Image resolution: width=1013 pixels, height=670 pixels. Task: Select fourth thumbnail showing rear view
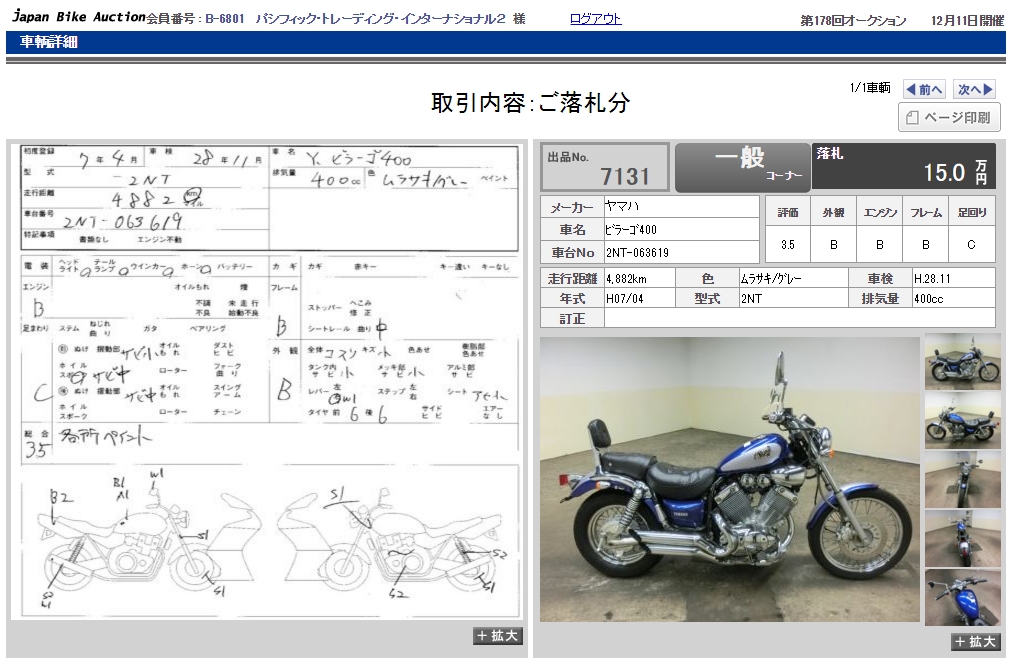click(962, 538)
